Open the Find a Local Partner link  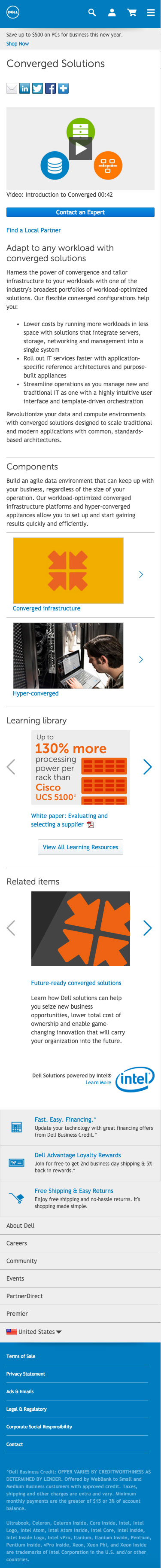click(33, 230)
